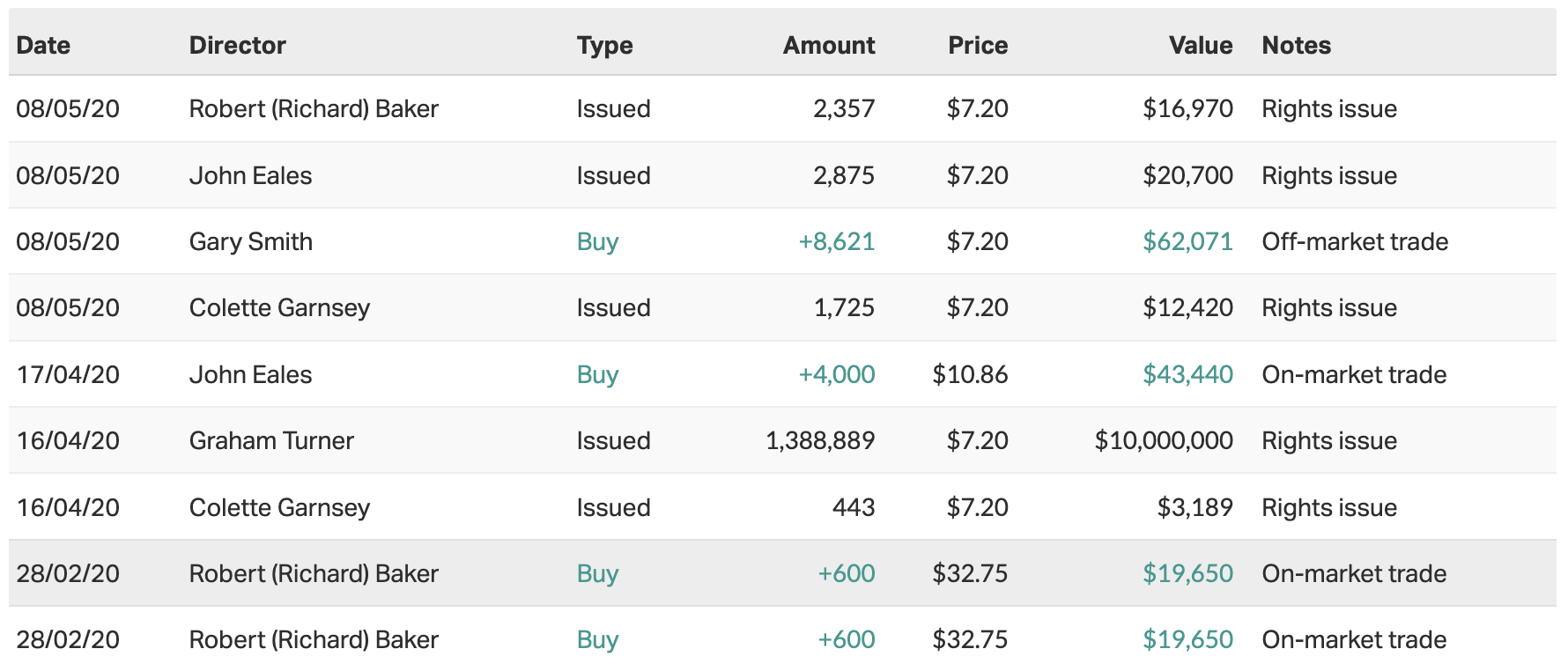Select the $43,440 value cell
Viewport: 1568px width, 671px height.
(1187, 374)
